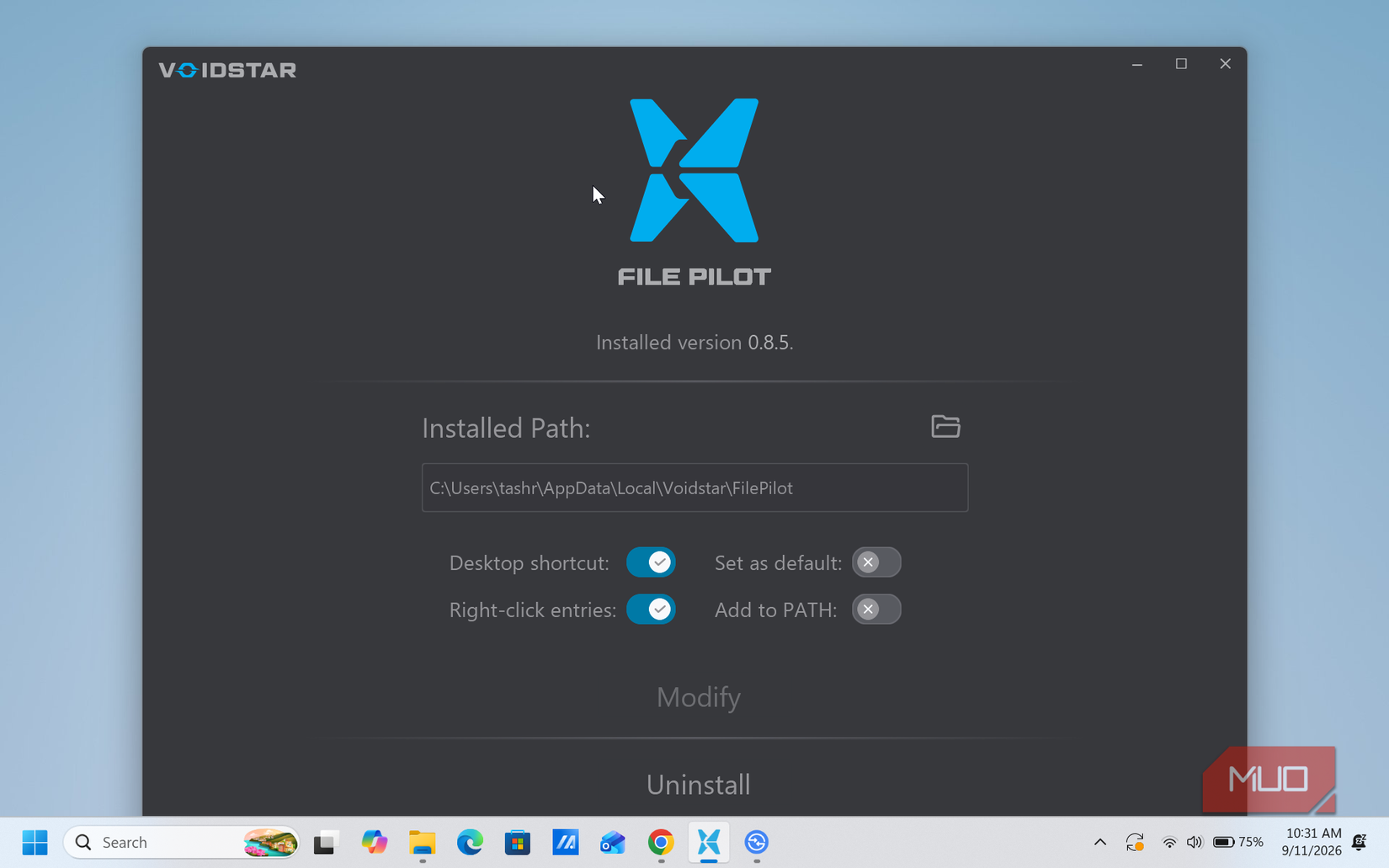Viewport: 1389px width, 868px height.
Task: Click the Modify button
Action: click(699, 697)
